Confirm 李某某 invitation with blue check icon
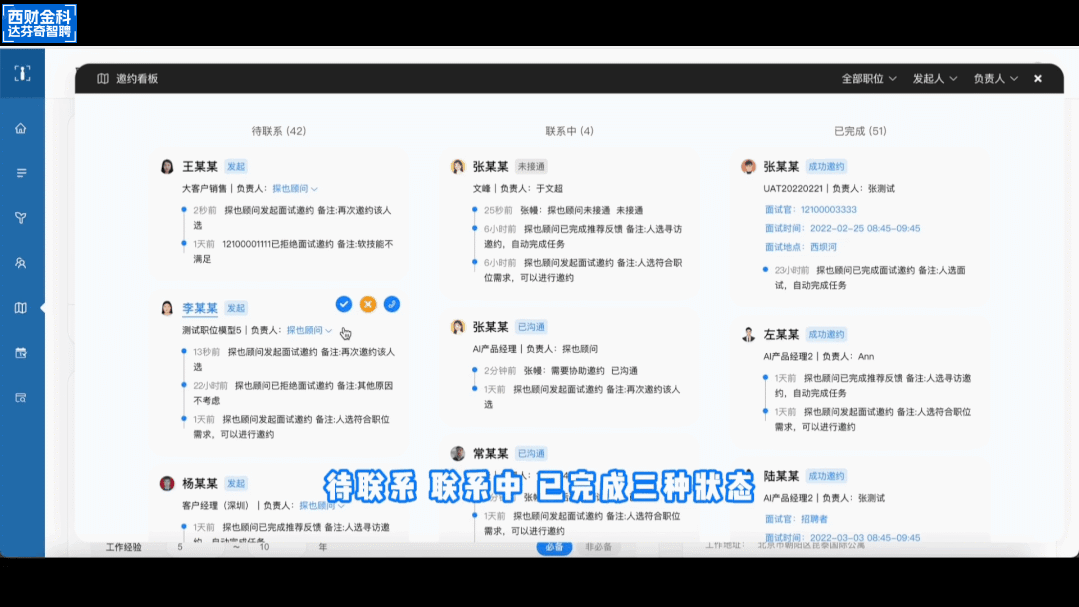 [344, 304]
